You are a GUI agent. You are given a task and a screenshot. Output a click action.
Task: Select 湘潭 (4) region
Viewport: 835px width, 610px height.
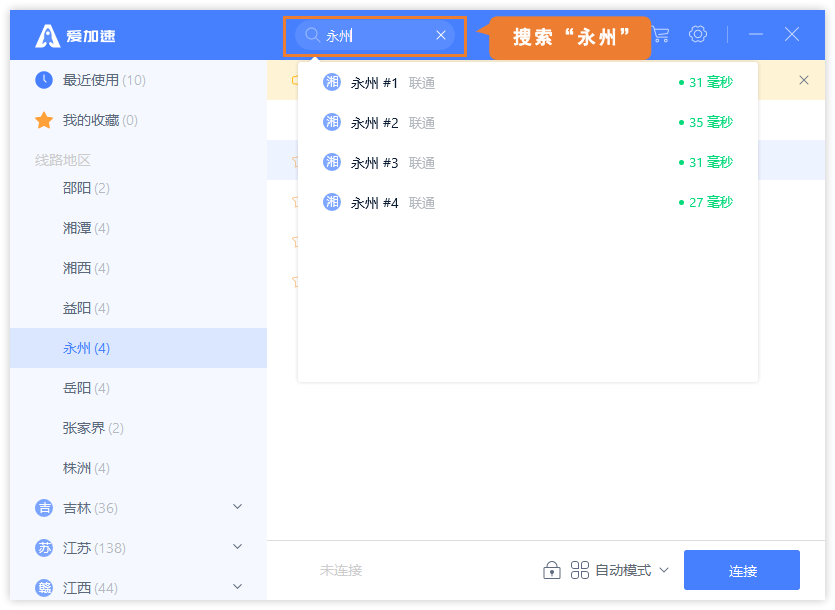click(x=138, y=228)
